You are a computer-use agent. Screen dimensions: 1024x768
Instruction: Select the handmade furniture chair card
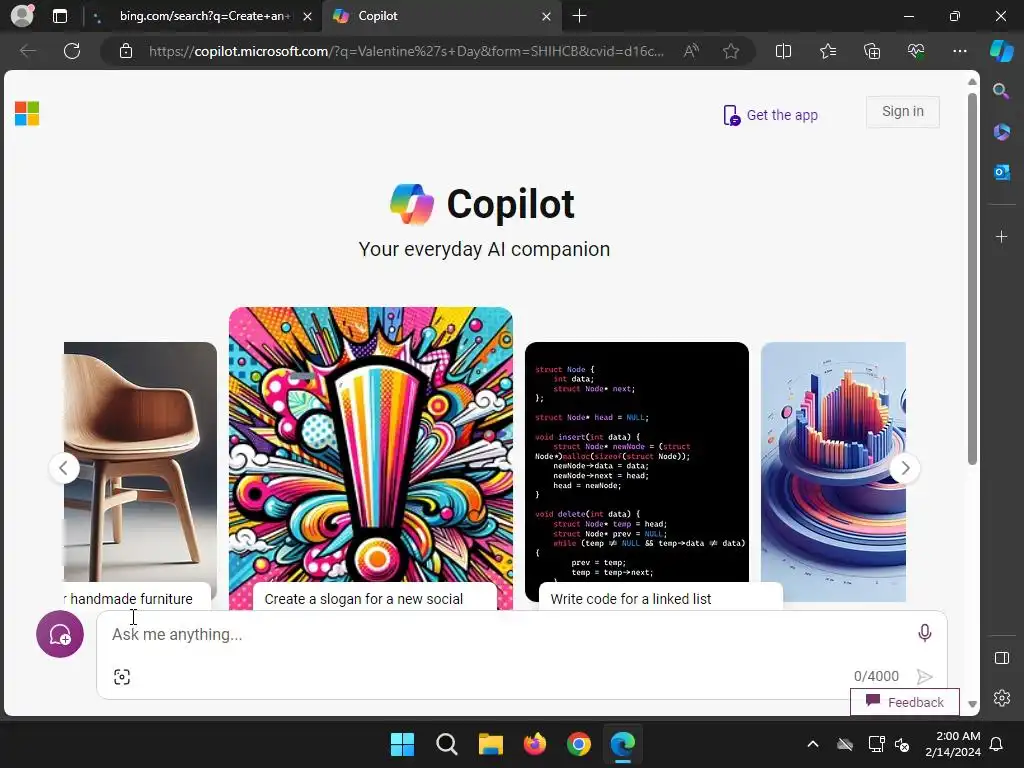pyautogui.click(x=140, y=475)
